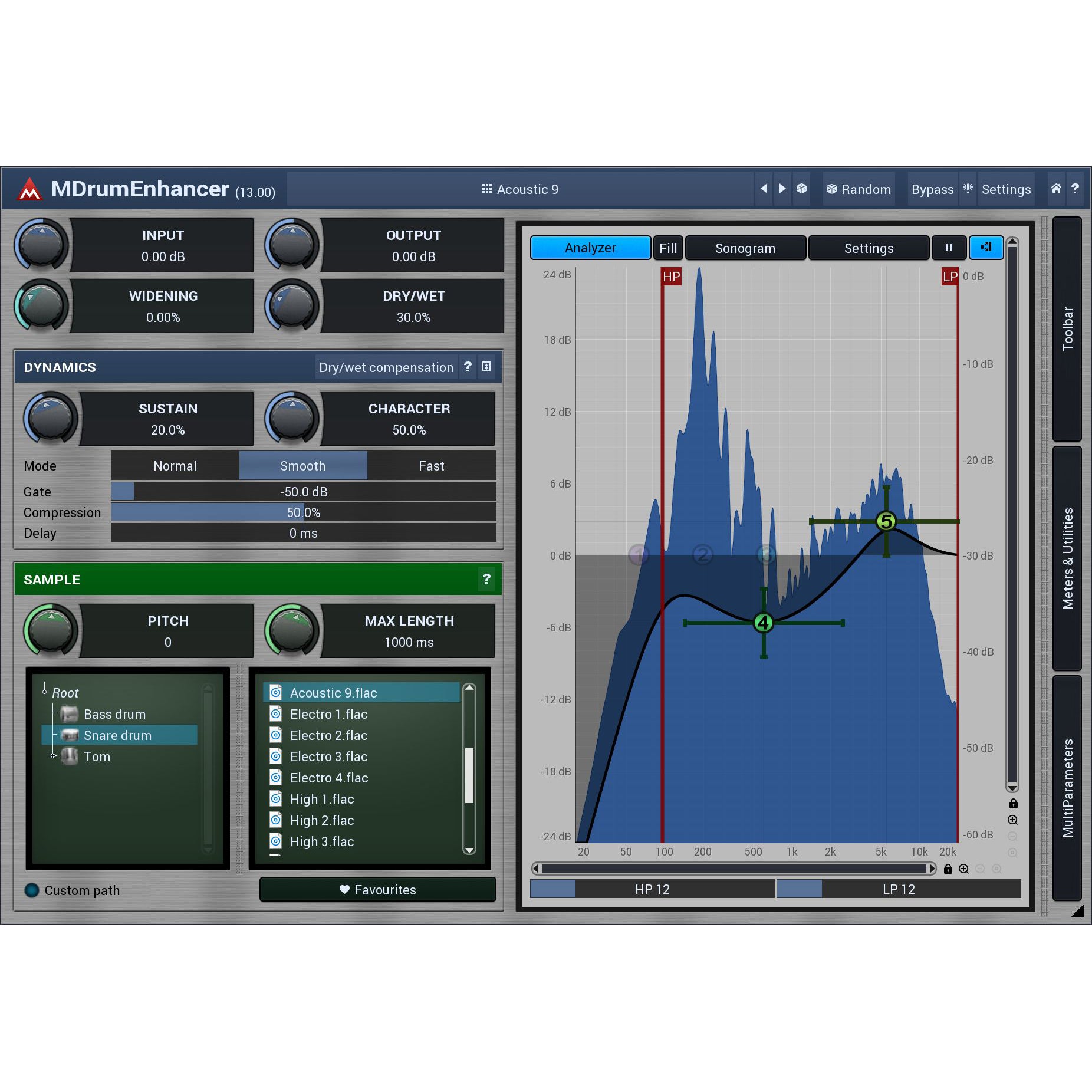Open the analyzer Settings tab

868,248
